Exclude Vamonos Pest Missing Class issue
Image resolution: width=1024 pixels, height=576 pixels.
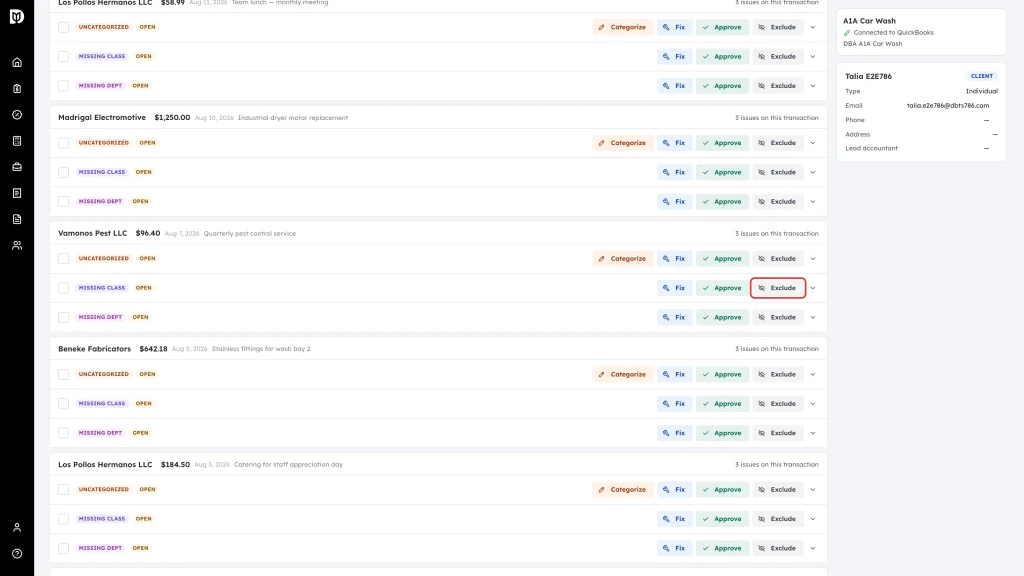pos(778,288)
